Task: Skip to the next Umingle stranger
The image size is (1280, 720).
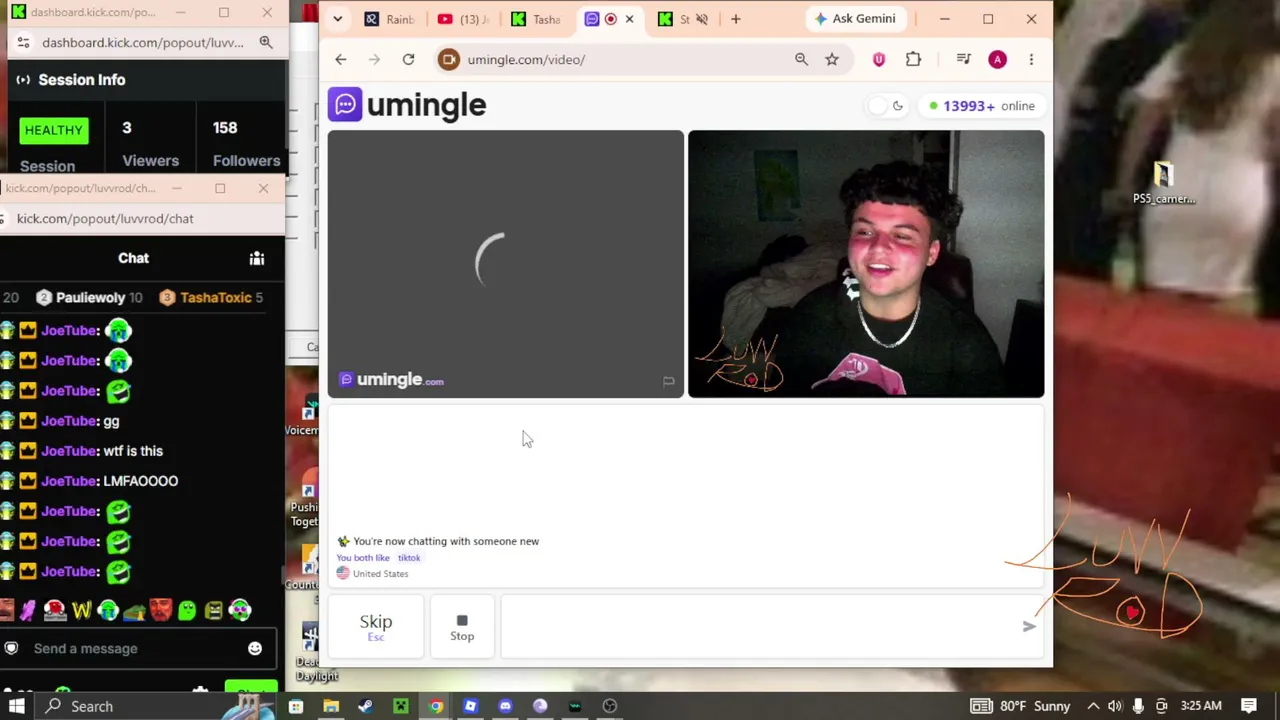Action: pos(376,626)
